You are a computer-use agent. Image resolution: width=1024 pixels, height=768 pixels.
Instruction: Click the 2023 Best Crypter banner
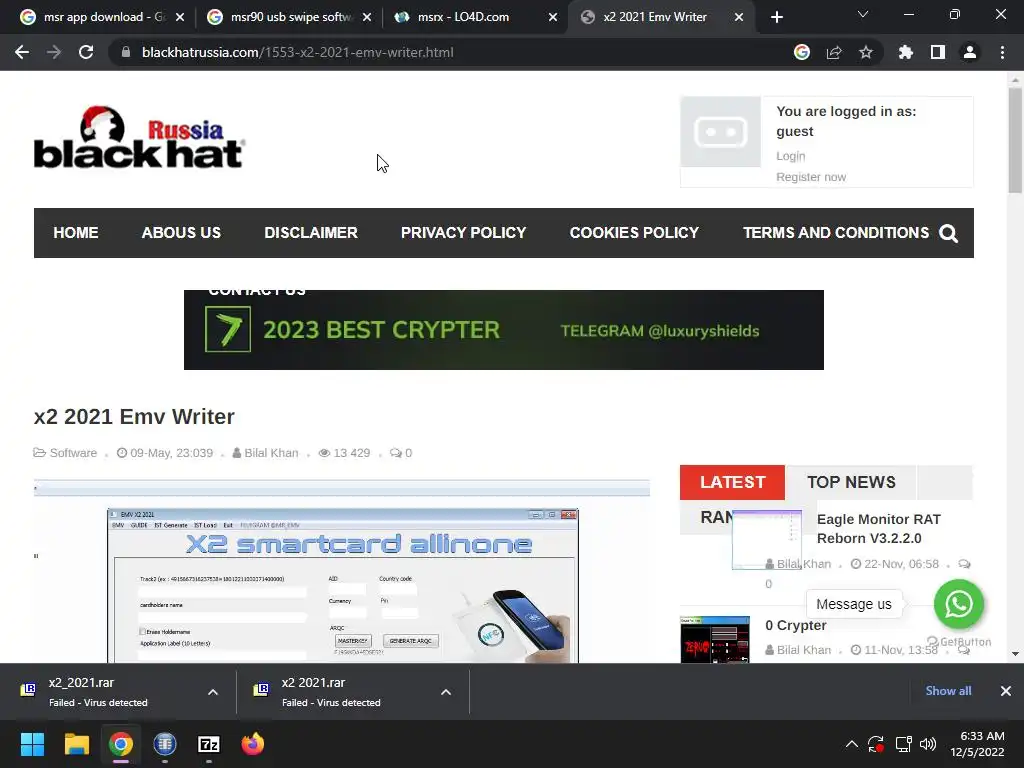504,330
